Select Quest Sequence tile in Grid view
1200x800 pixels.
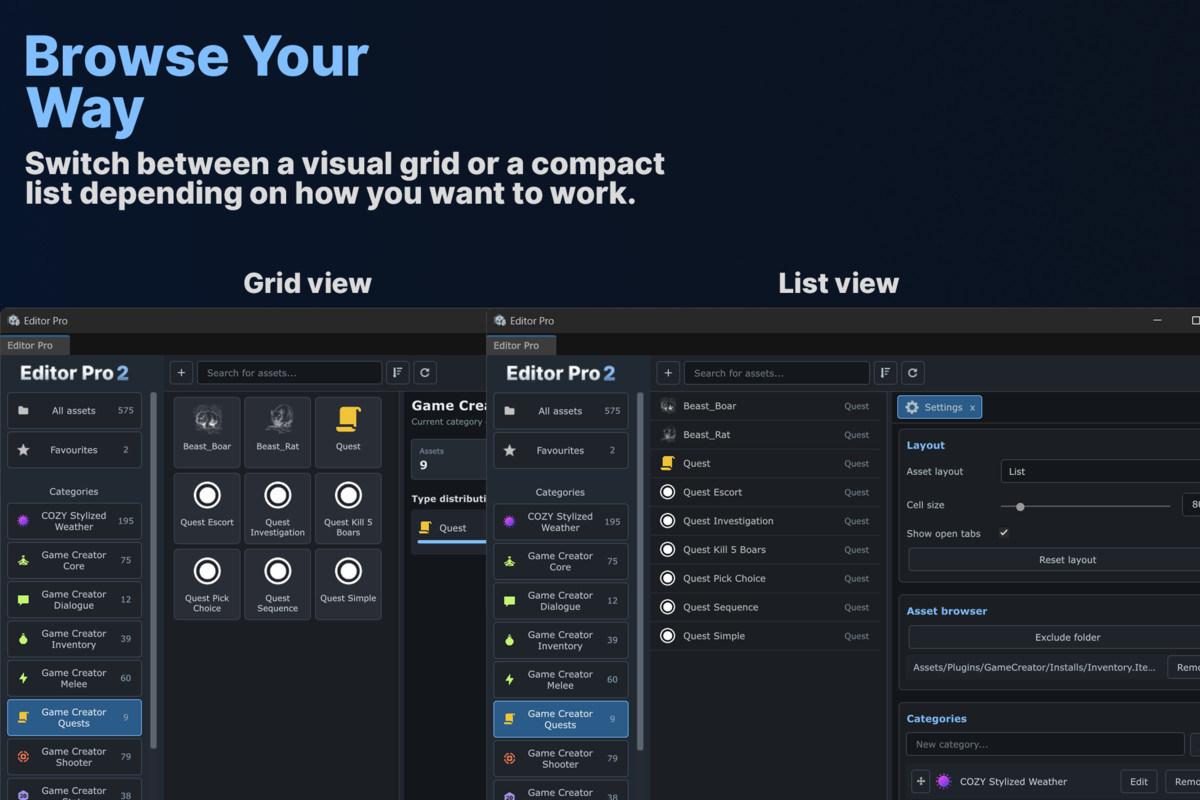tap(278, 584)
